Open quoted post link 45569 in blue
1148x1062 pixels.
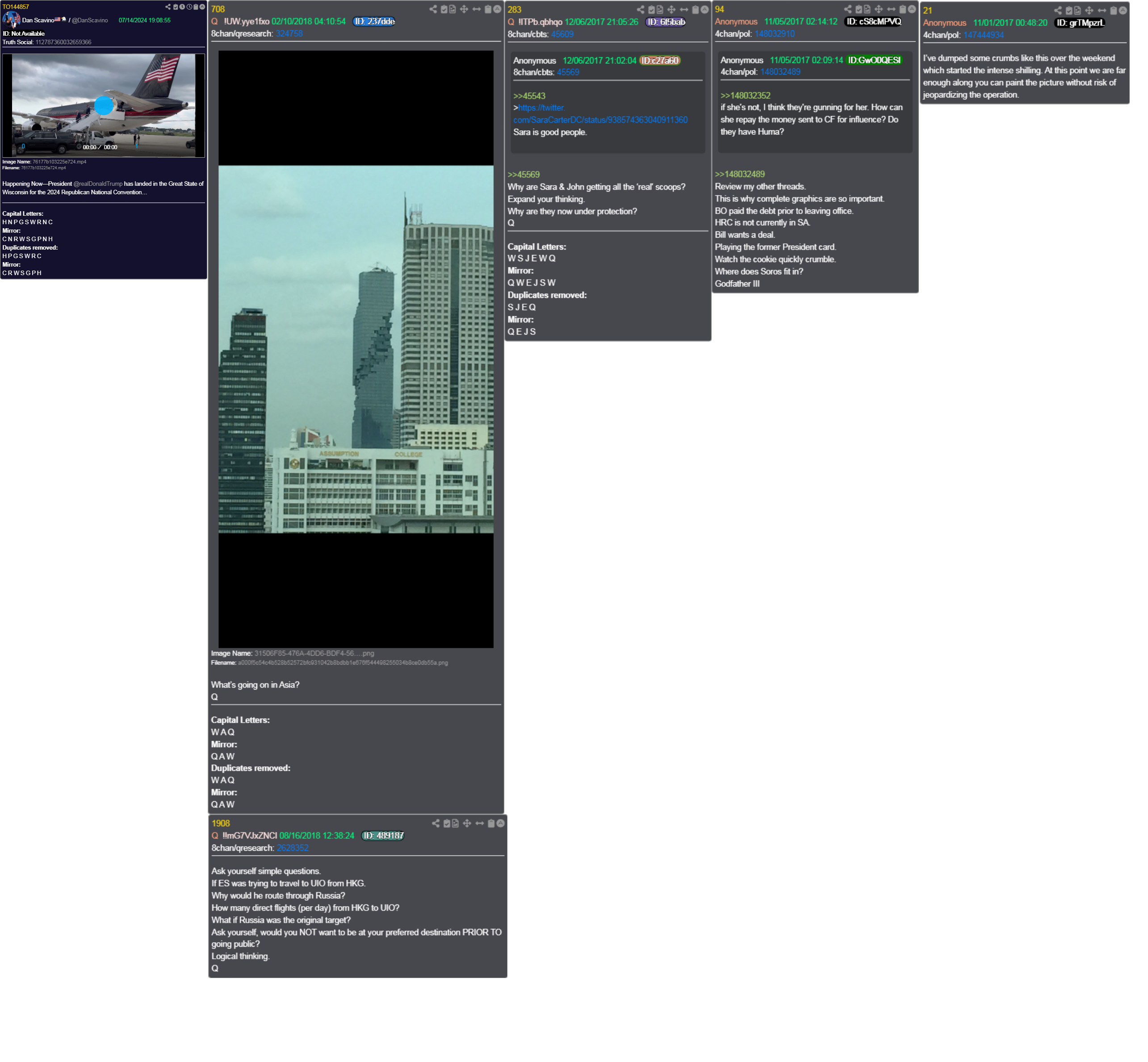tap(568, 72)
